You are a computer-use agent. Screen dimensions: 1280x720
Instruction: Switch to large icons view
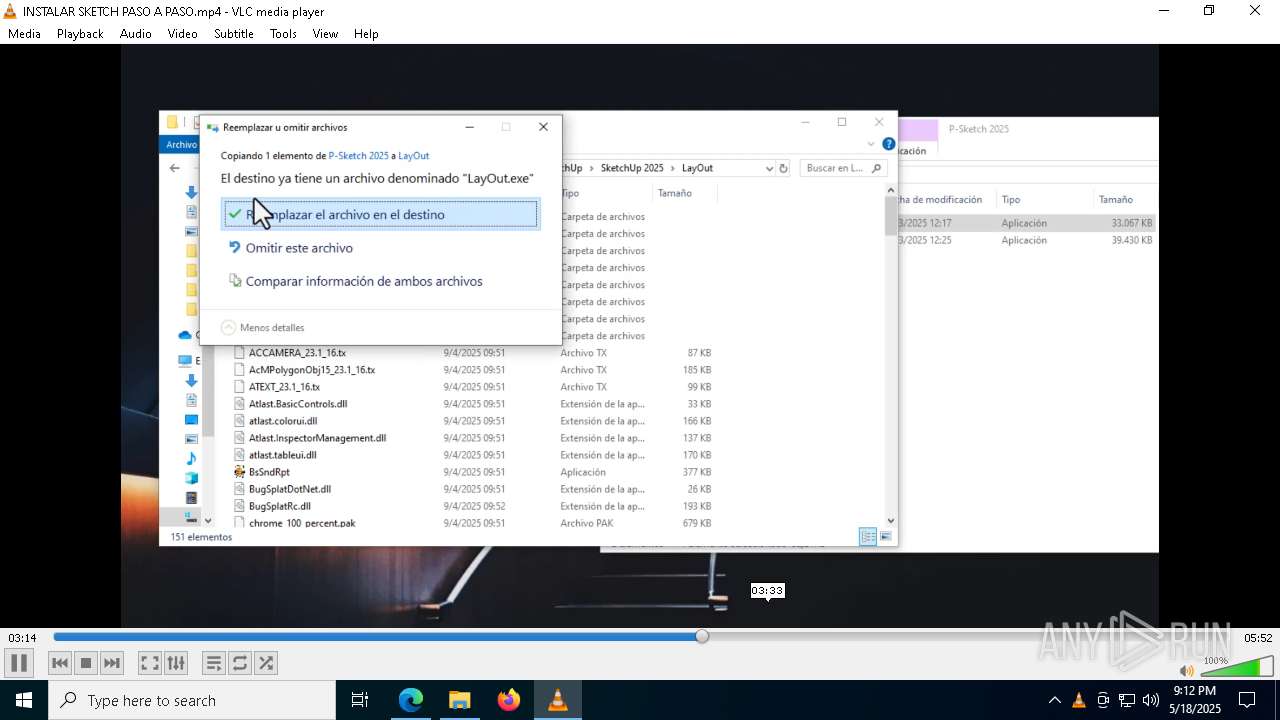pyautogui.click(x=885, y=537)
